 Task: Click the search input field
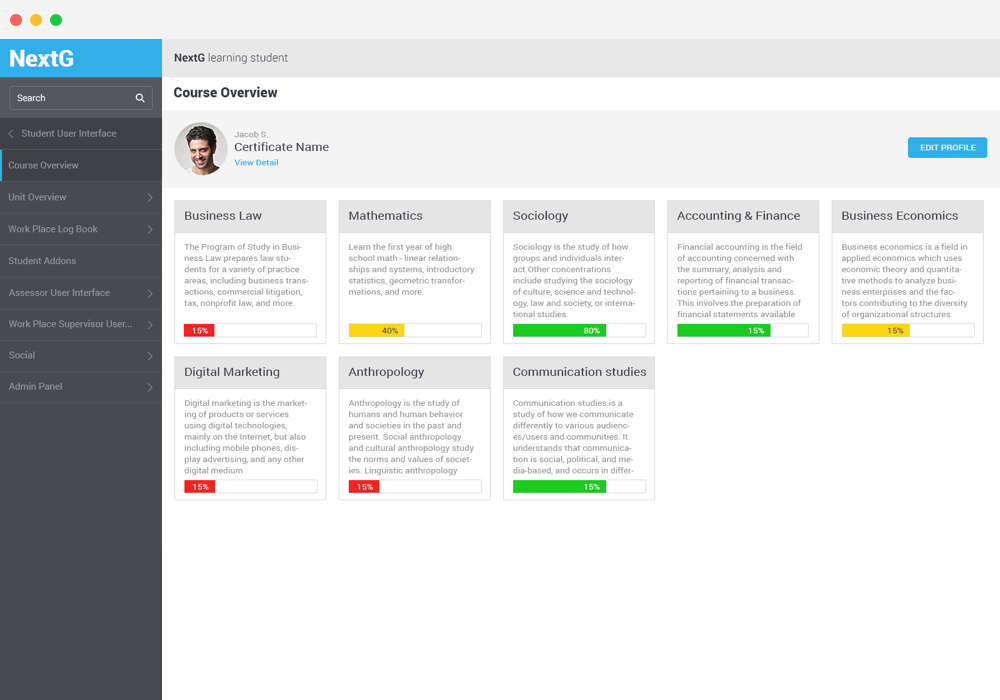70,98
